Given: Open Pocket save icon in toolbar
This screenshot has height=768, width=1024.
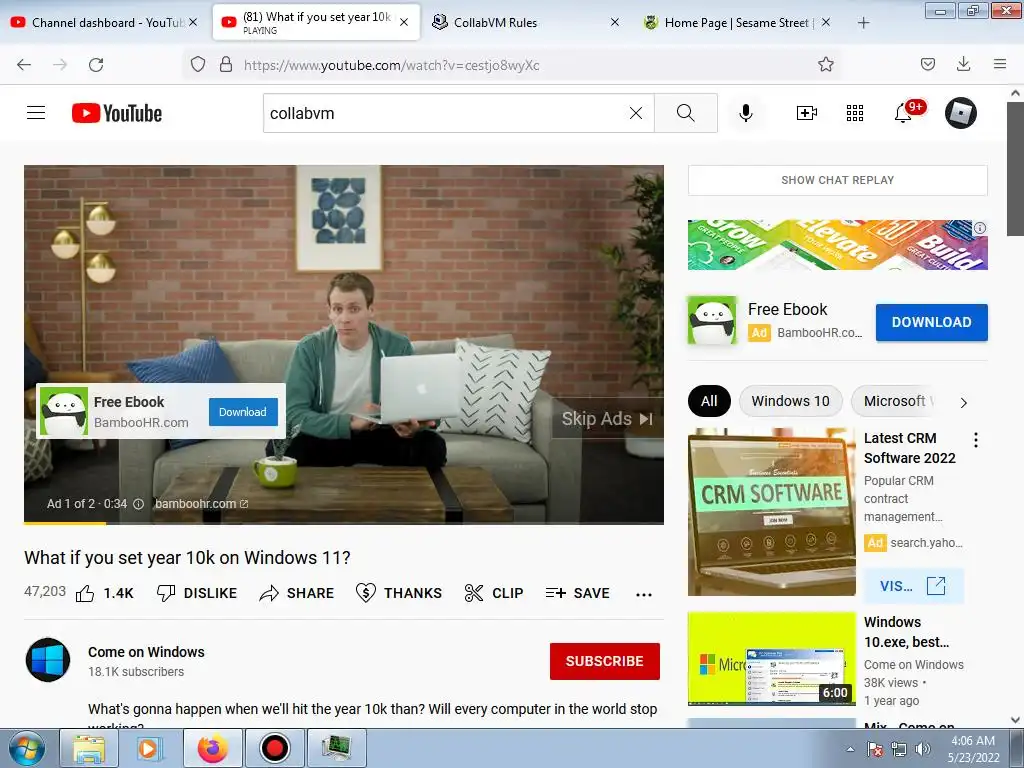Looking at the screenshot, I should (927, 64).
